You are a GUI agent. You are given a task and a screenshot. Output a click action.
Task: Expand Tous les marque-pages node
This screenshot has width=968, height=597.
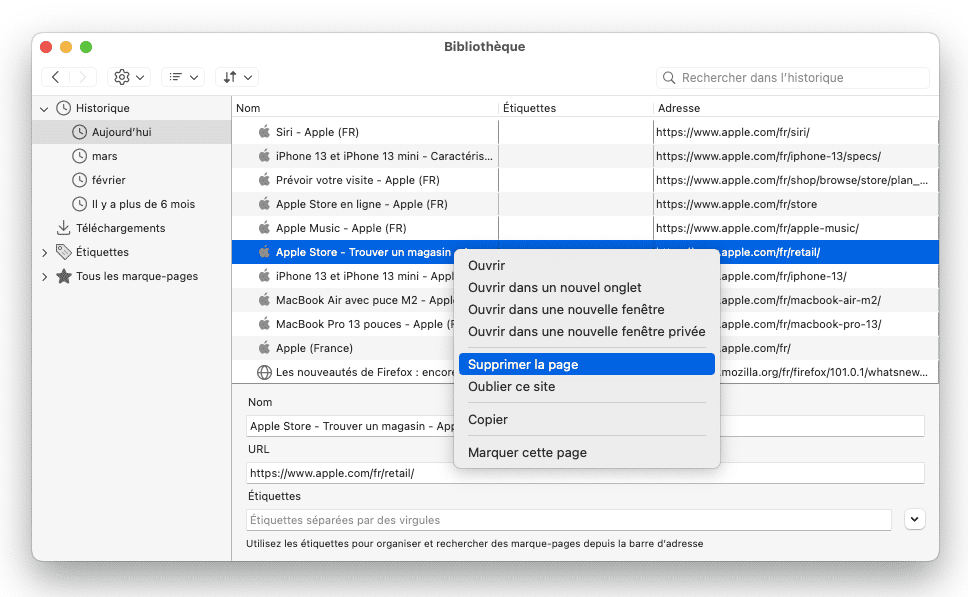pyautogui.click(x=44, y=277)
